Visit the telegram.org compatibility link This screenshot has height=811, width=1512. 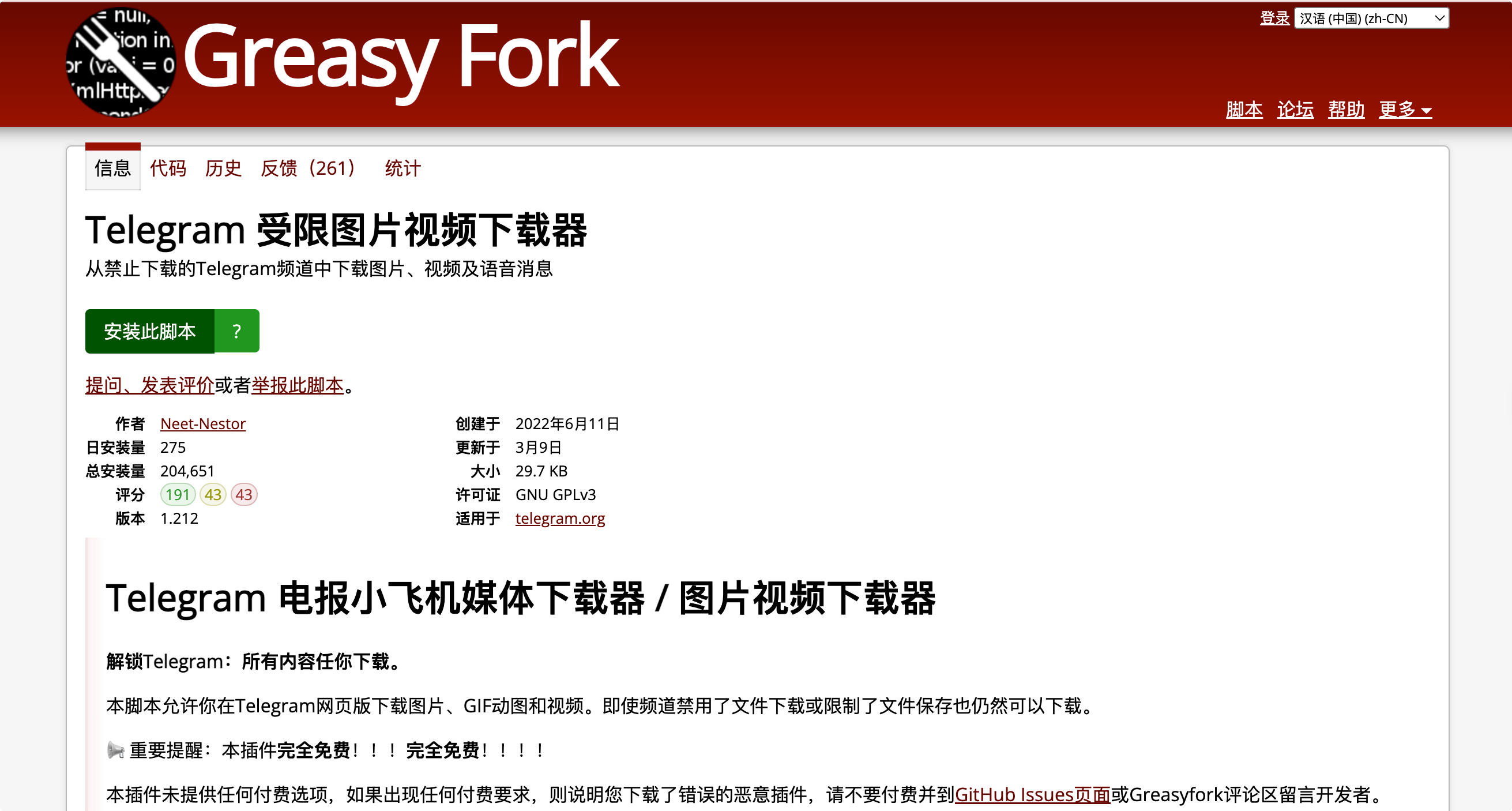click(x=560, y=518)
